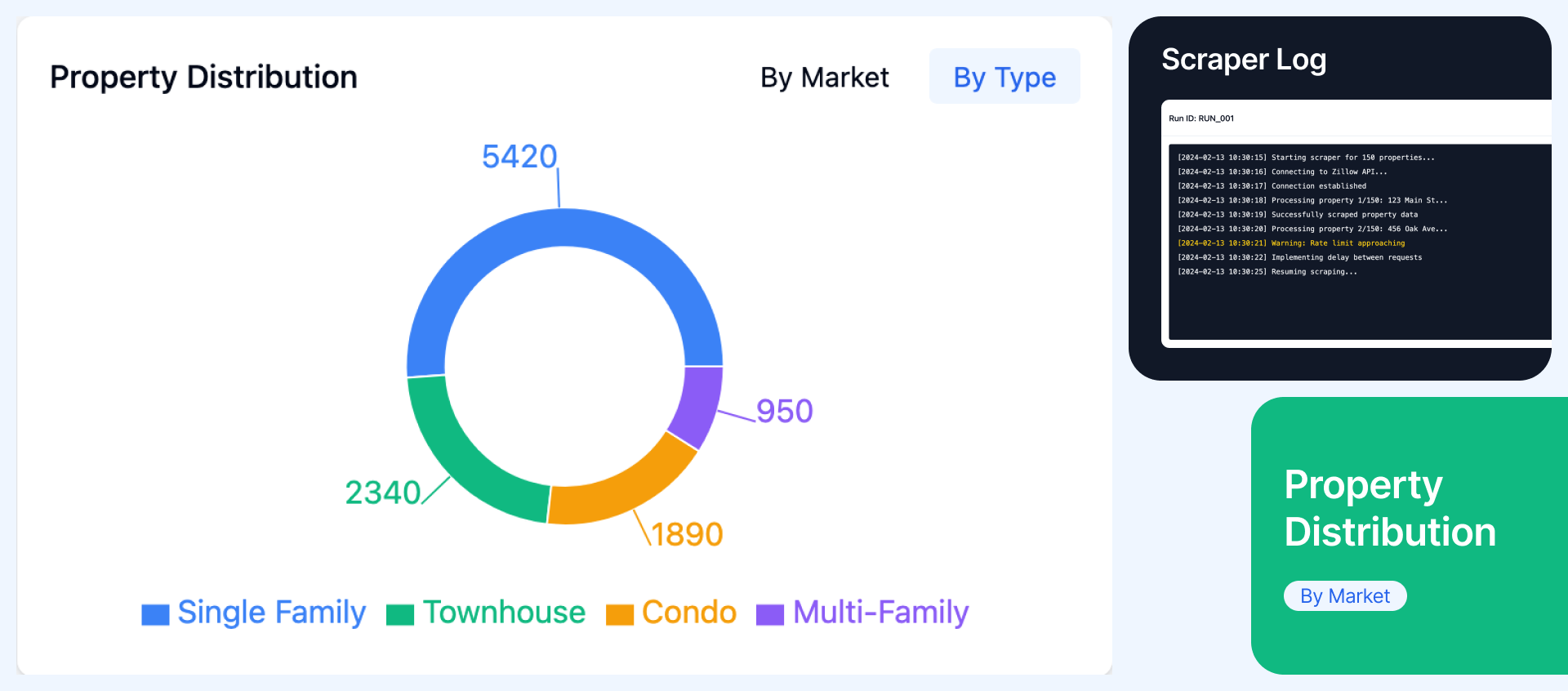
Task: Click the 5420 data label
Action: click(x=519, y=156)
